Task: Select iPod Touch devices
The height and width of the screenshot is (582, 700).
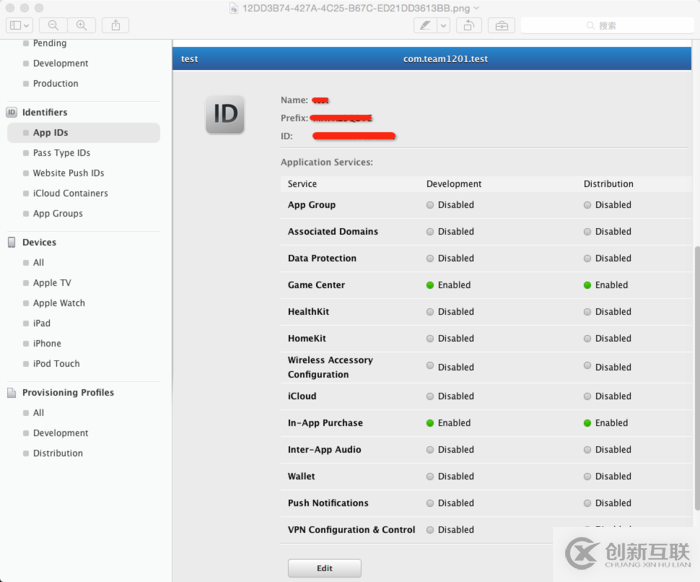Action: pos(56,364)
